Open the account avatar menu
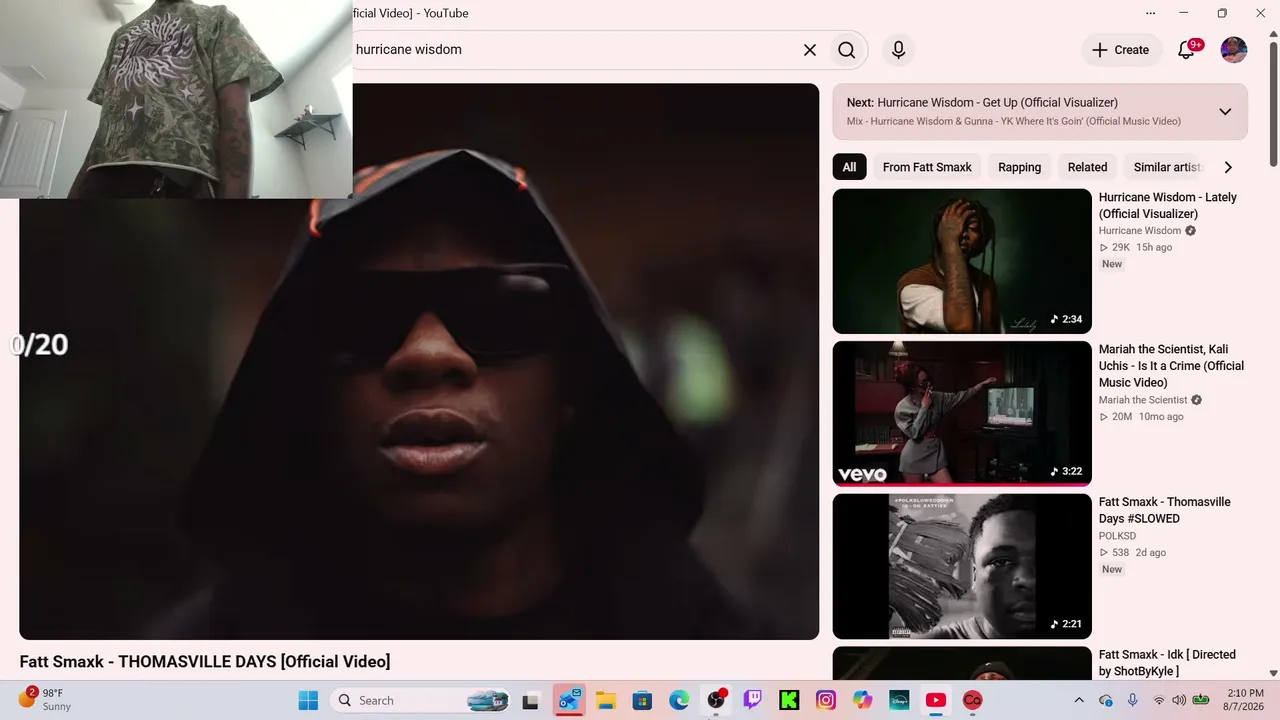This screenshot has width=1280, height=720. [1234, 50]
